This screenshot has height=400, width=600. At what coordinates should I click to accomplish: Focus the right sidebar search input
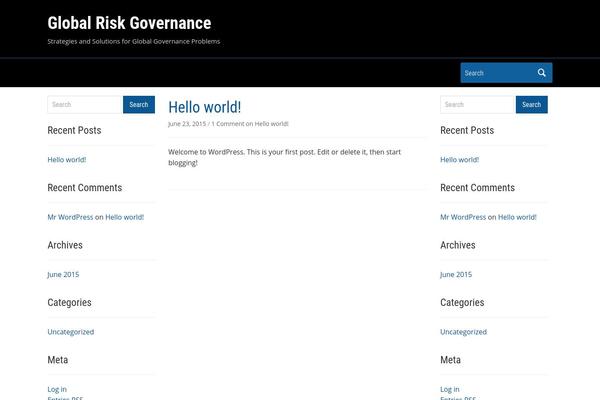coord(478,104)
